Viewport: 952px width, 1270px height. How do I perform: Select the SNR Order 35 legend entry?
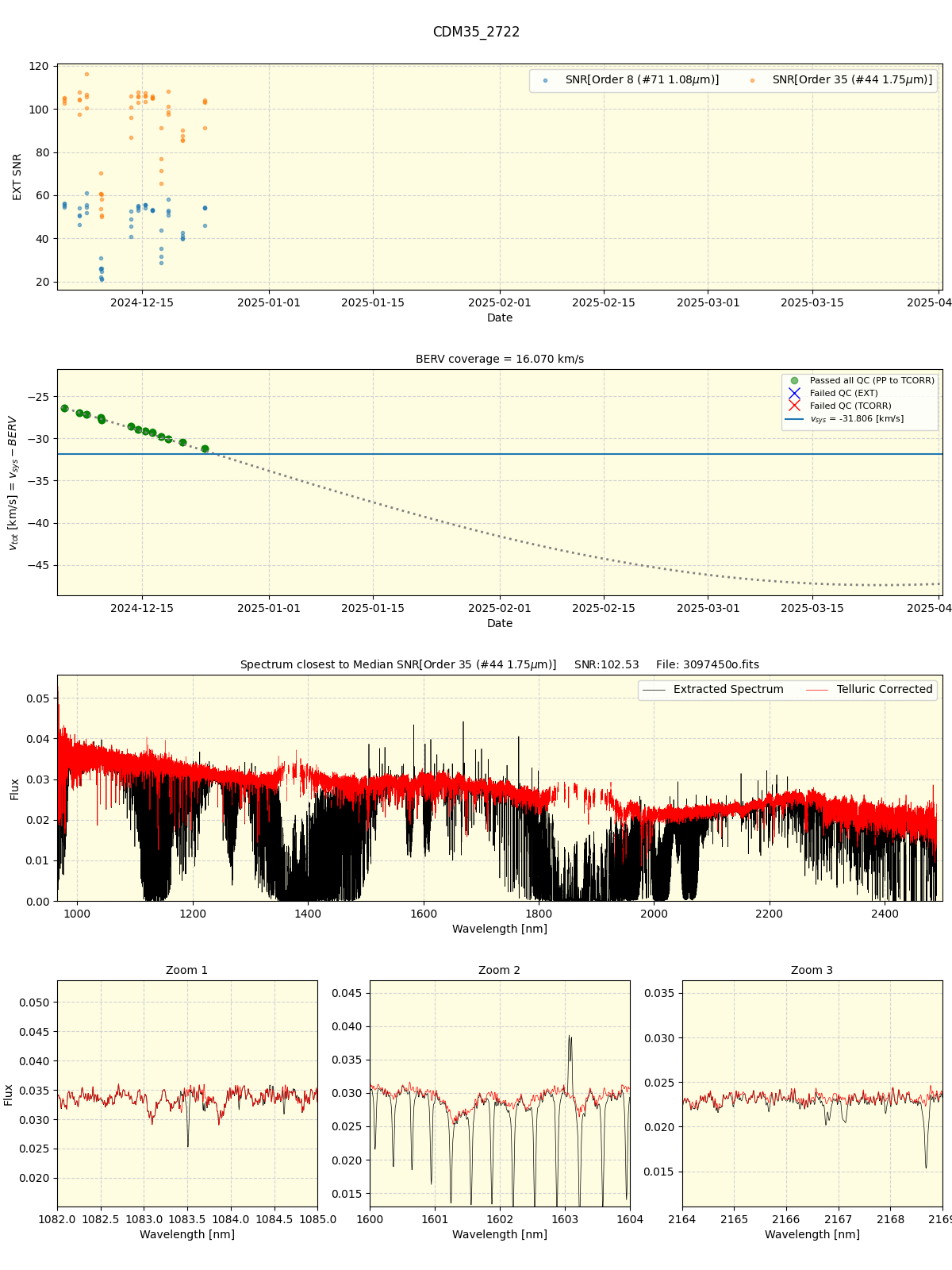[x=841, y=80]
